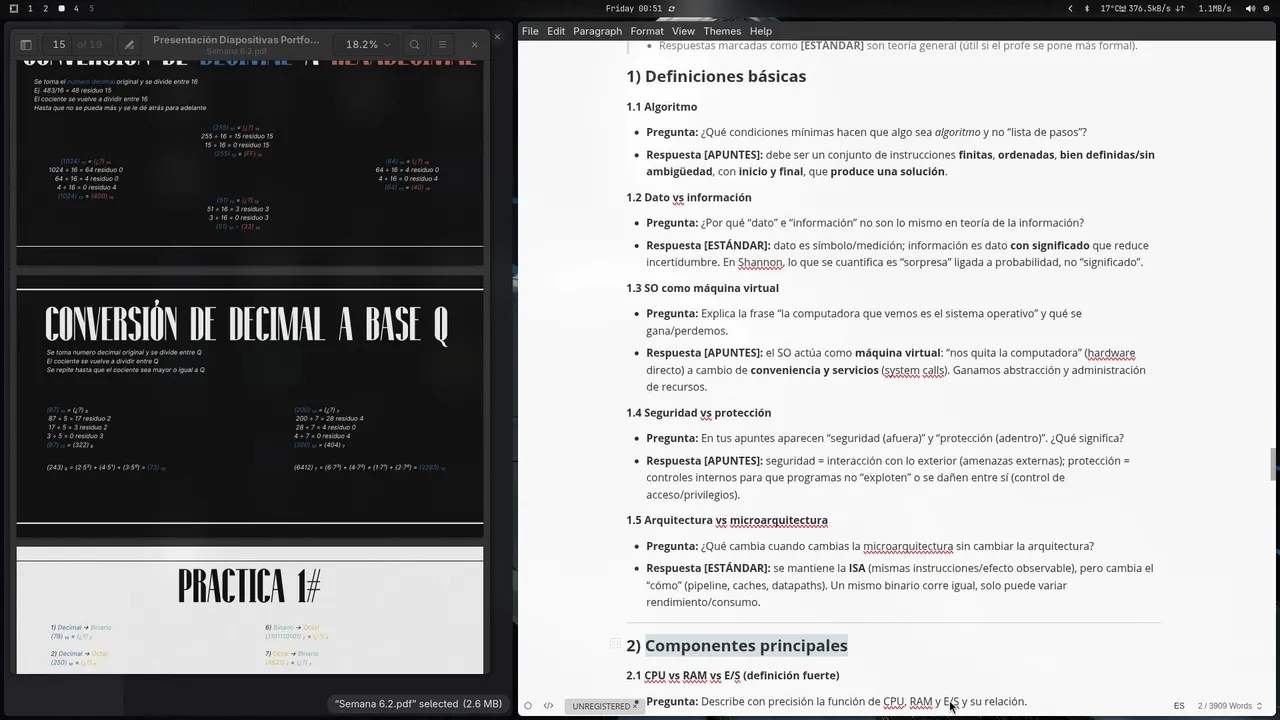
Task: Click the annotate pencil icon in PDF viewer
Action: point(129,45)
